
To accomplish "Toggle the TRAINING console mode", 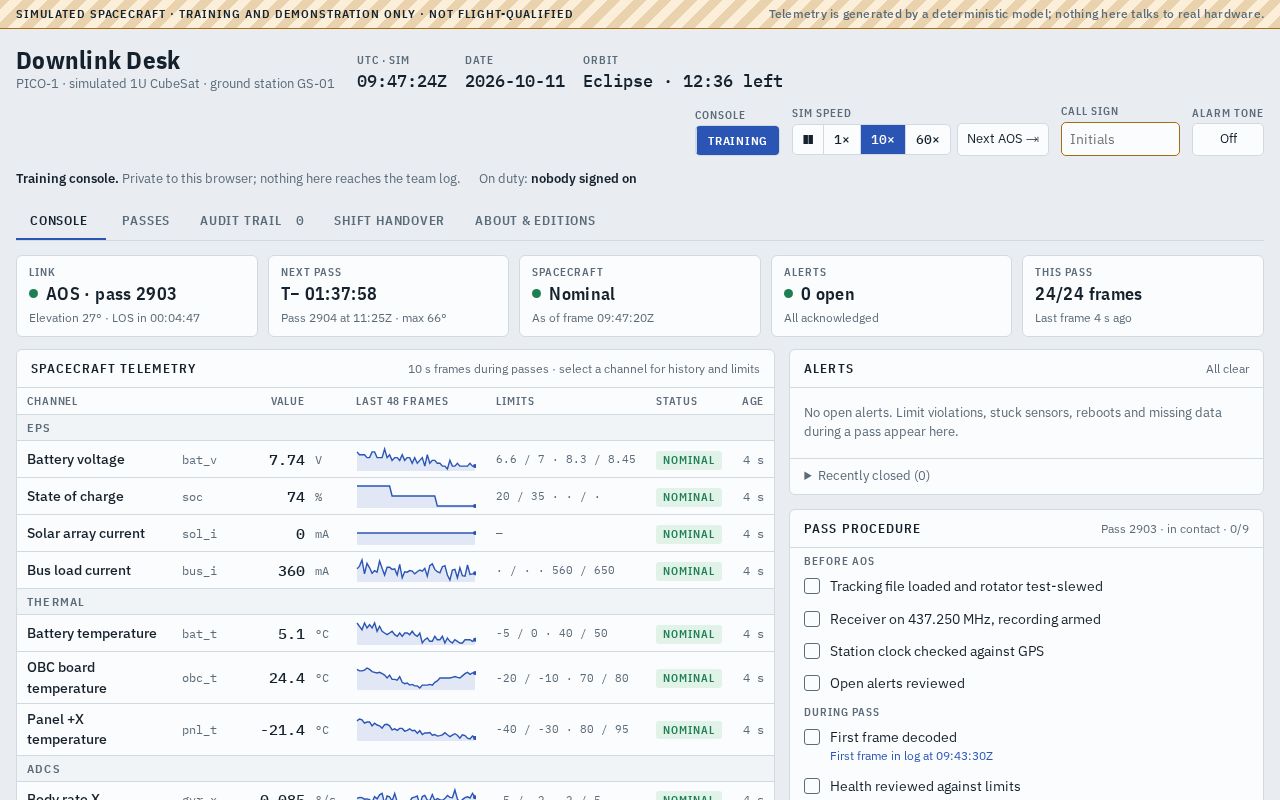I will [737, 141].
